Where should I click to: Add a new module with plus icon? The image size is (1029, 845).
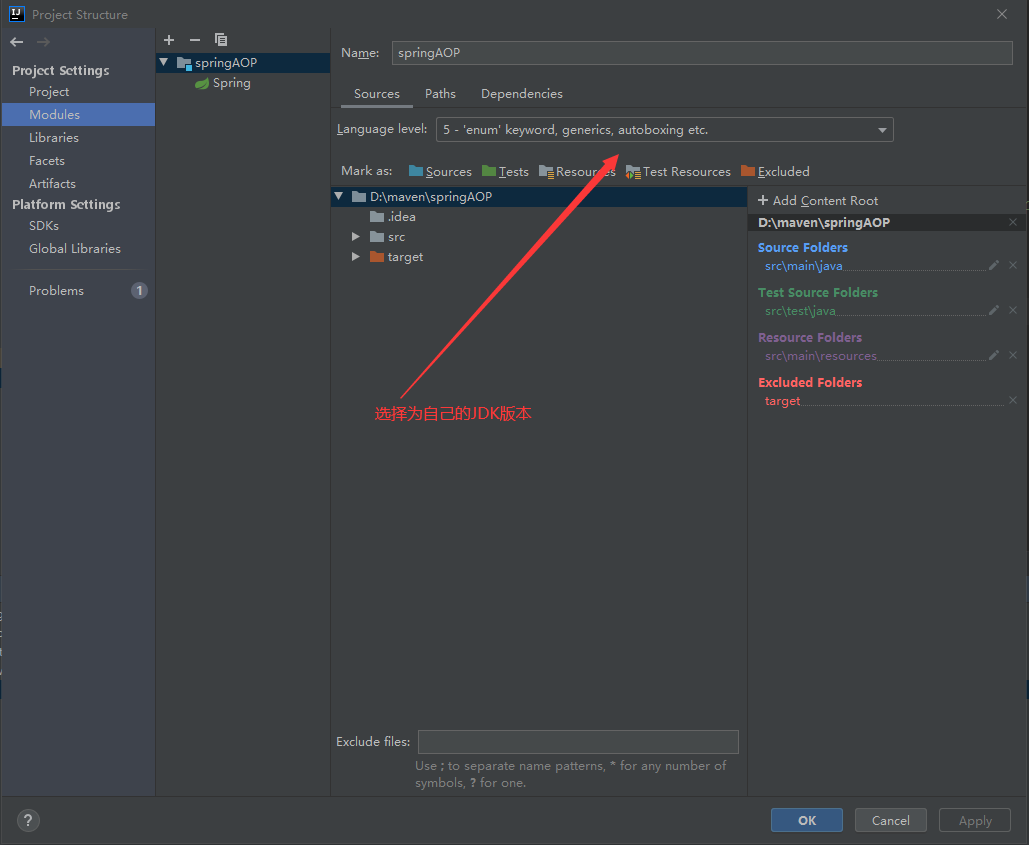tap(169, 40)
